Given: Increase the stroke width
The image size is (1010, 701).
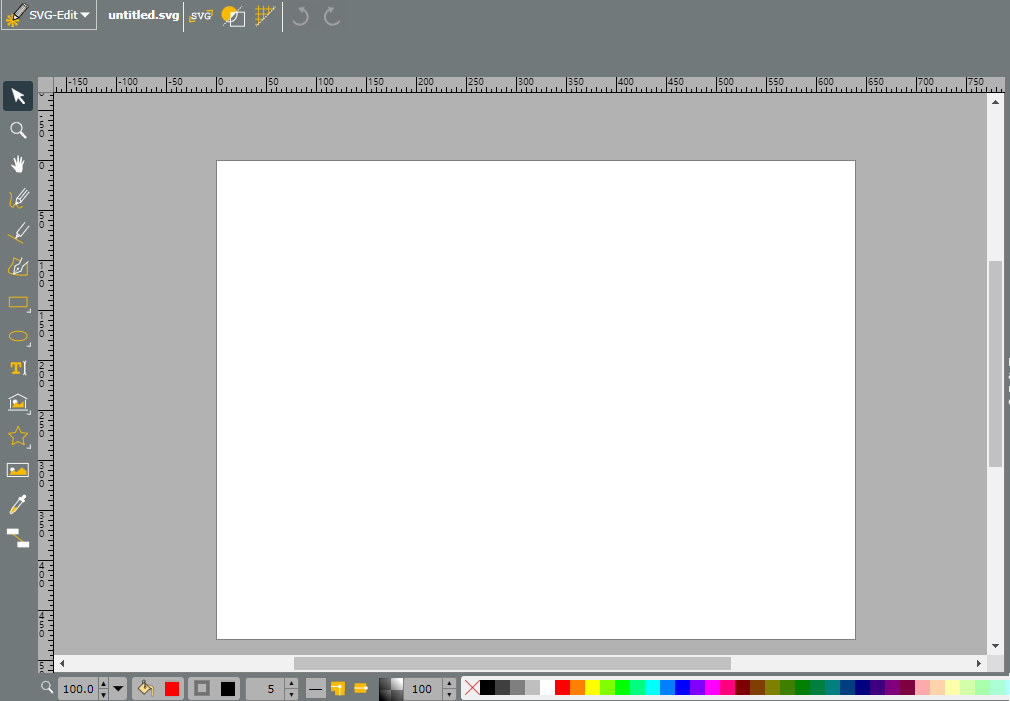Looking at the screenshot, I should point(291,684).
